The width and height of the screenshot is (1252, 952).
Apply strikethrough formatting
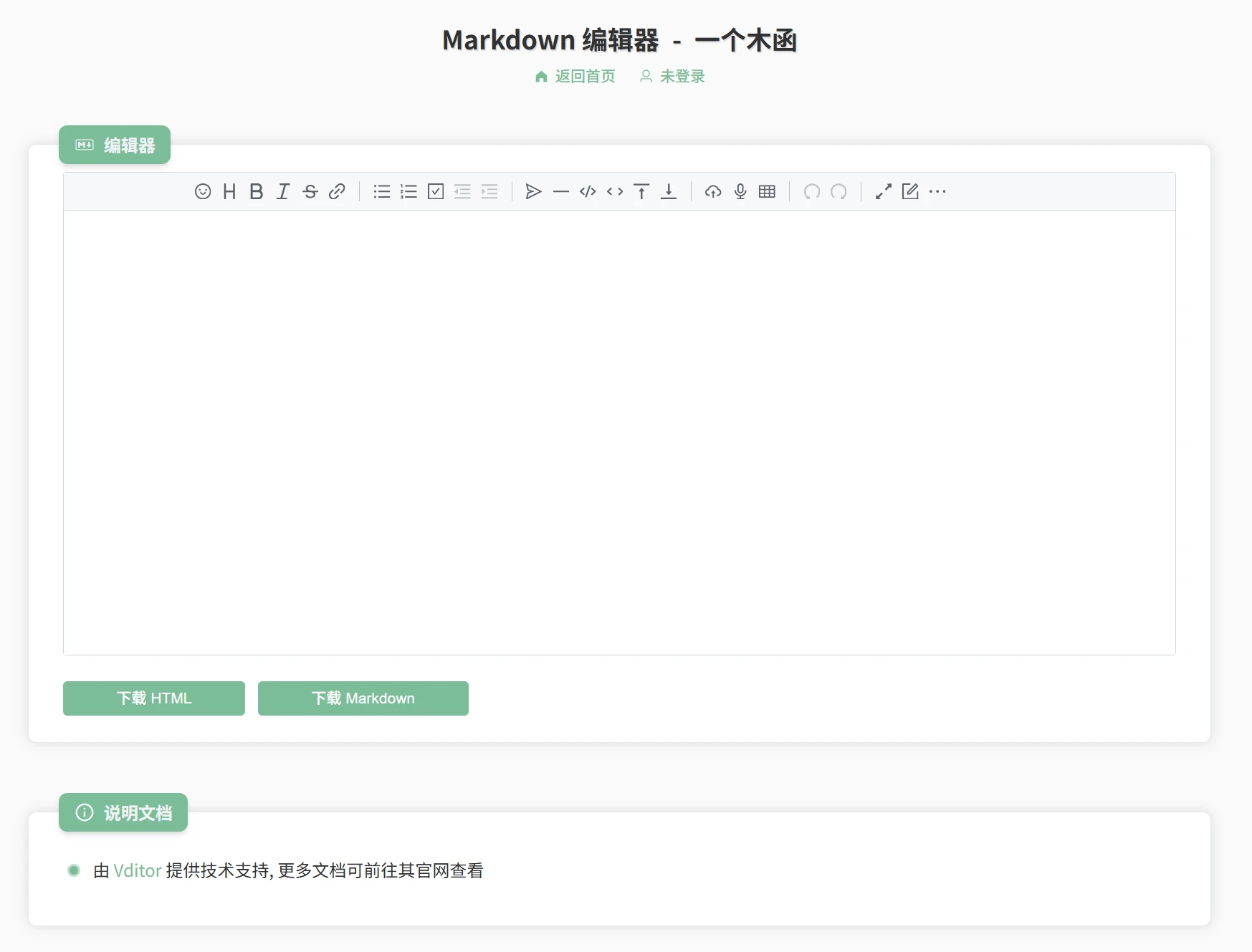click(x=310, y=191)
